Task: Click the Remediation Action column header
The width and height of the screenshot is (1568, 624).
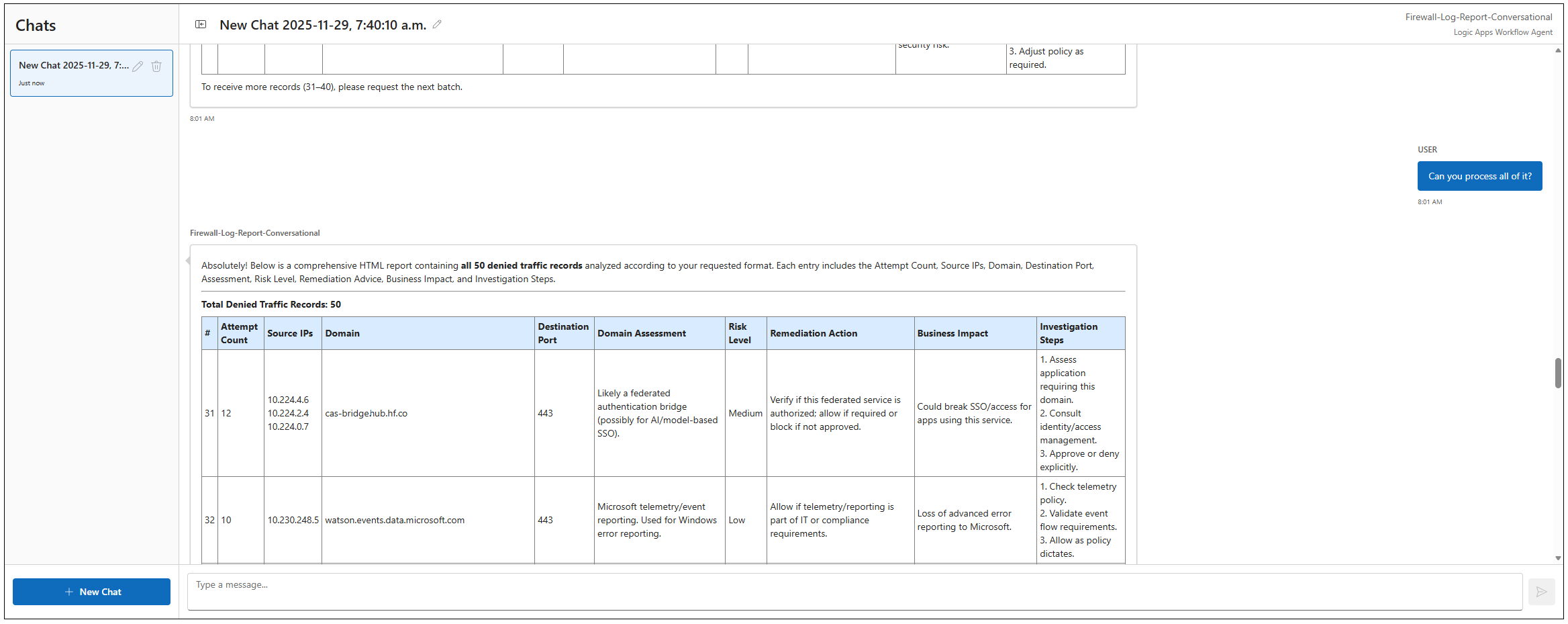Action: [814, 334]
